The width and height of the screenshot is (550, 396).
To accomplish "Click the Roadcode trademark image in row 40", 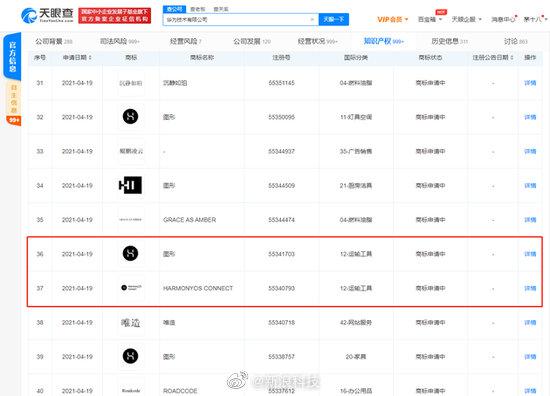I will tap(131, 390).
